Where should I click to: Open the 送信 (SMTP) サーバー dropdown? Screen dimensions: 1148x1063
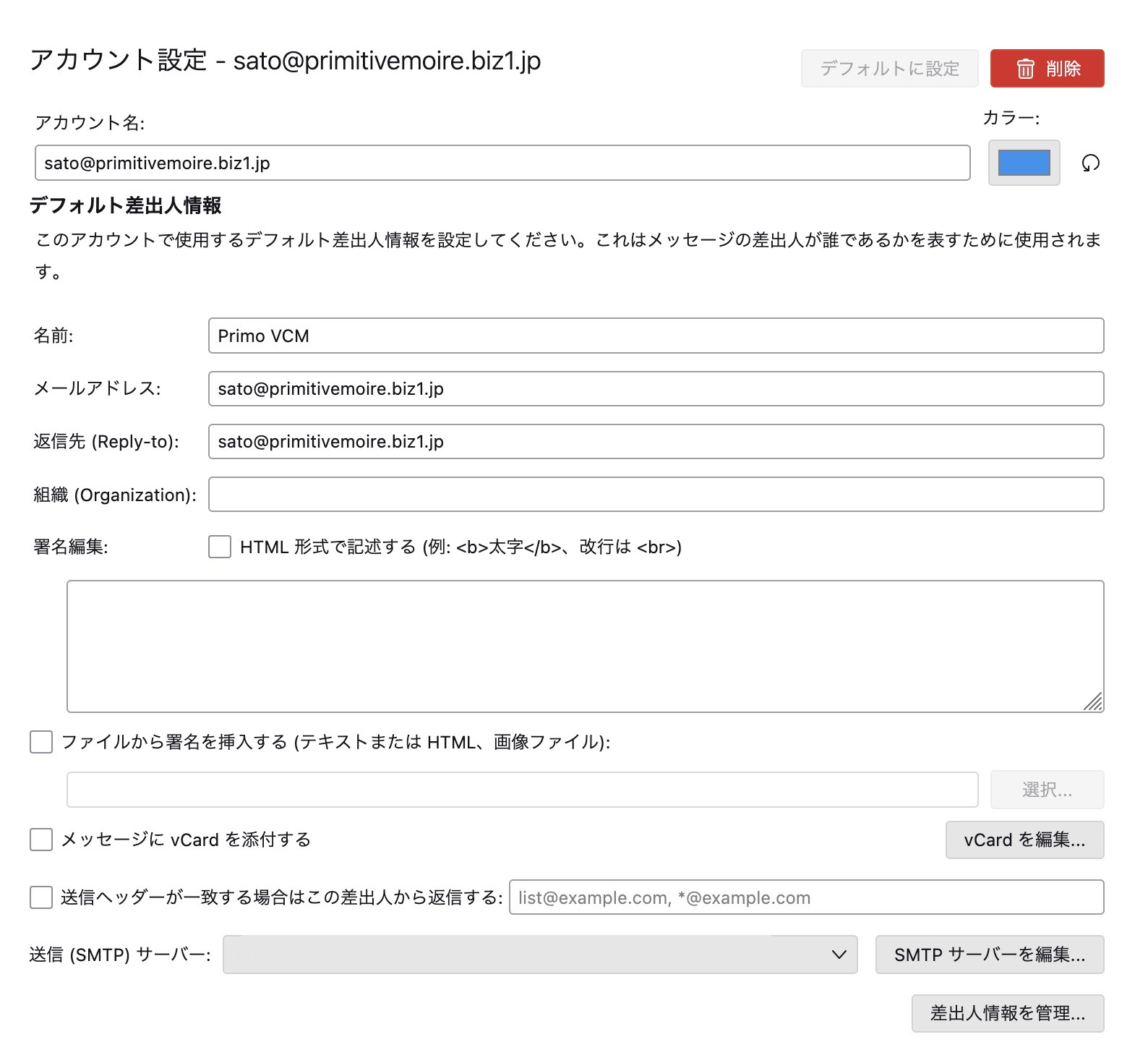(539, 955)
